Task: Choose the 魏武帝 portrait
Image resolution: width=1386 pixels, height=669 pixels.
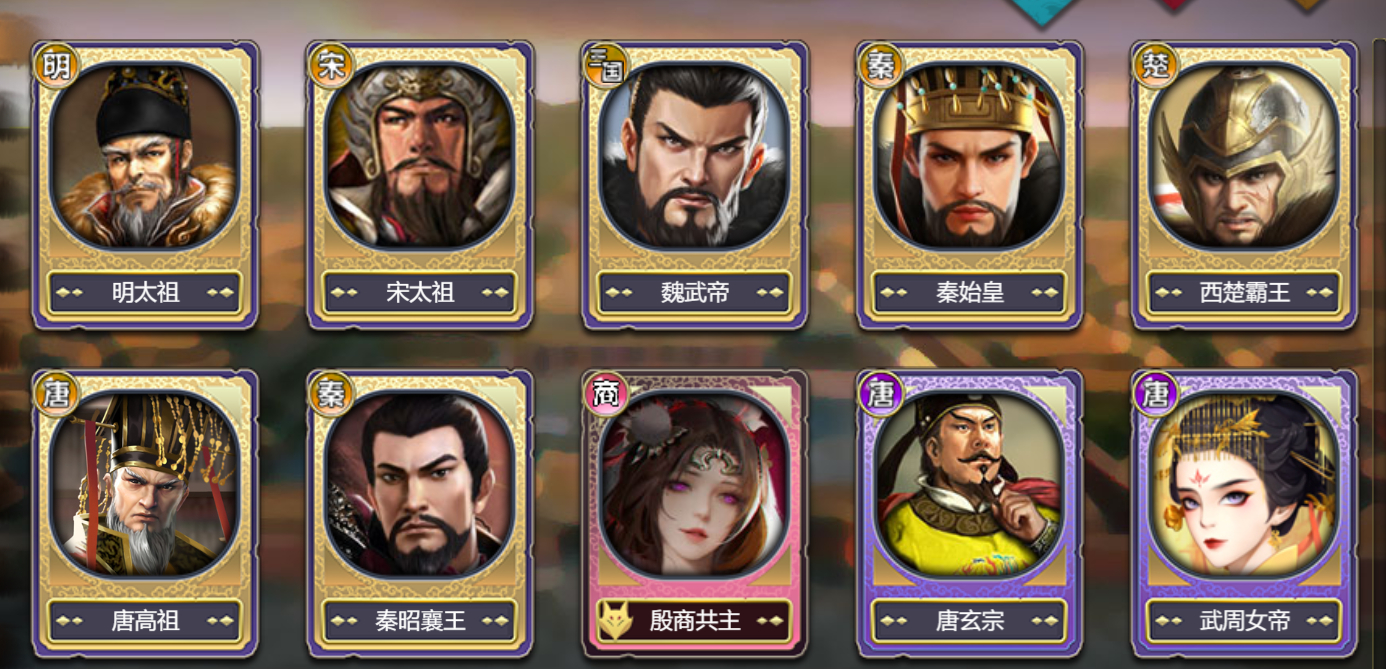Action: point(695,157)
